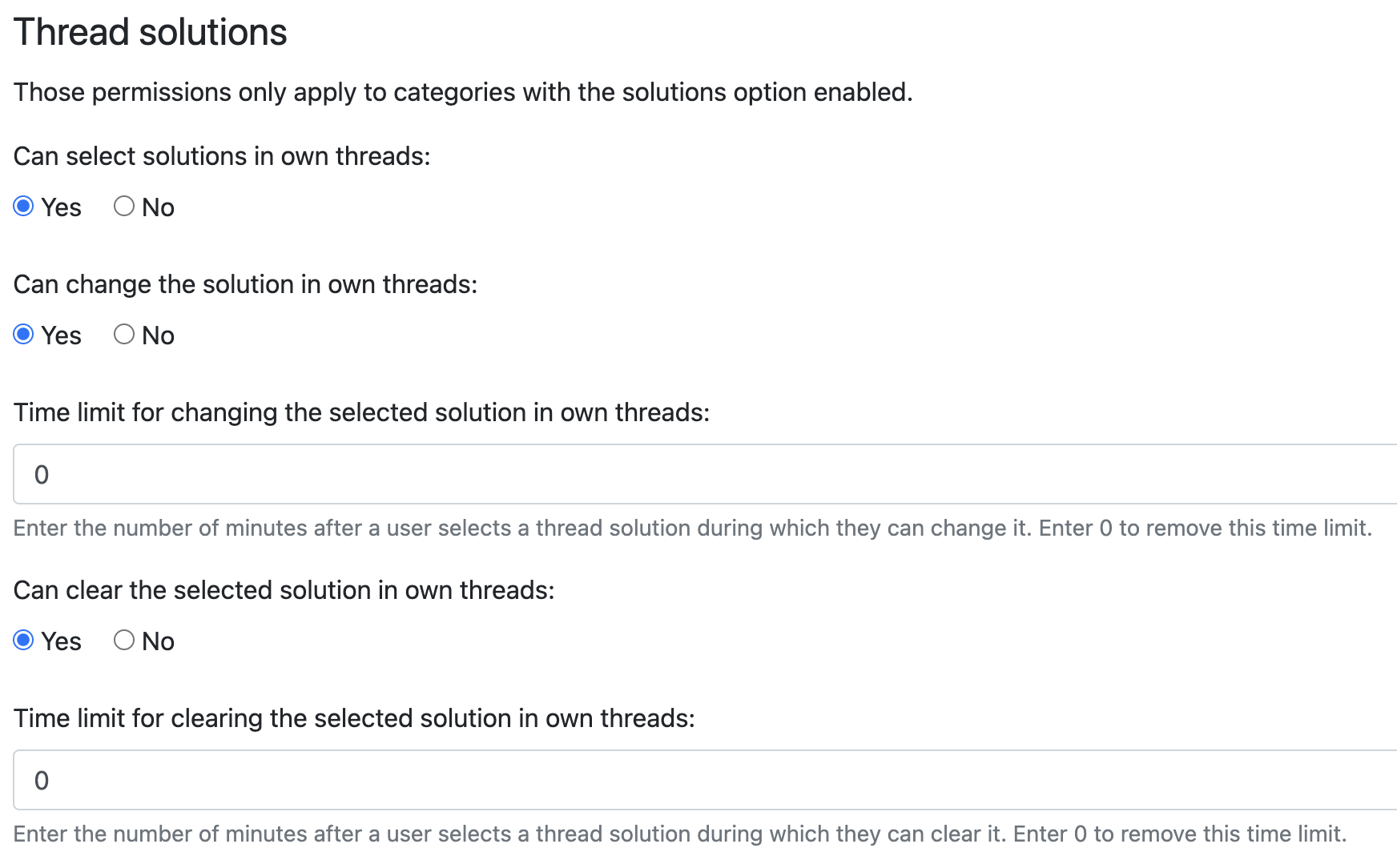
Task: Select Yes for selecting solutions in own threads
Action: click(x=24, y=207)
